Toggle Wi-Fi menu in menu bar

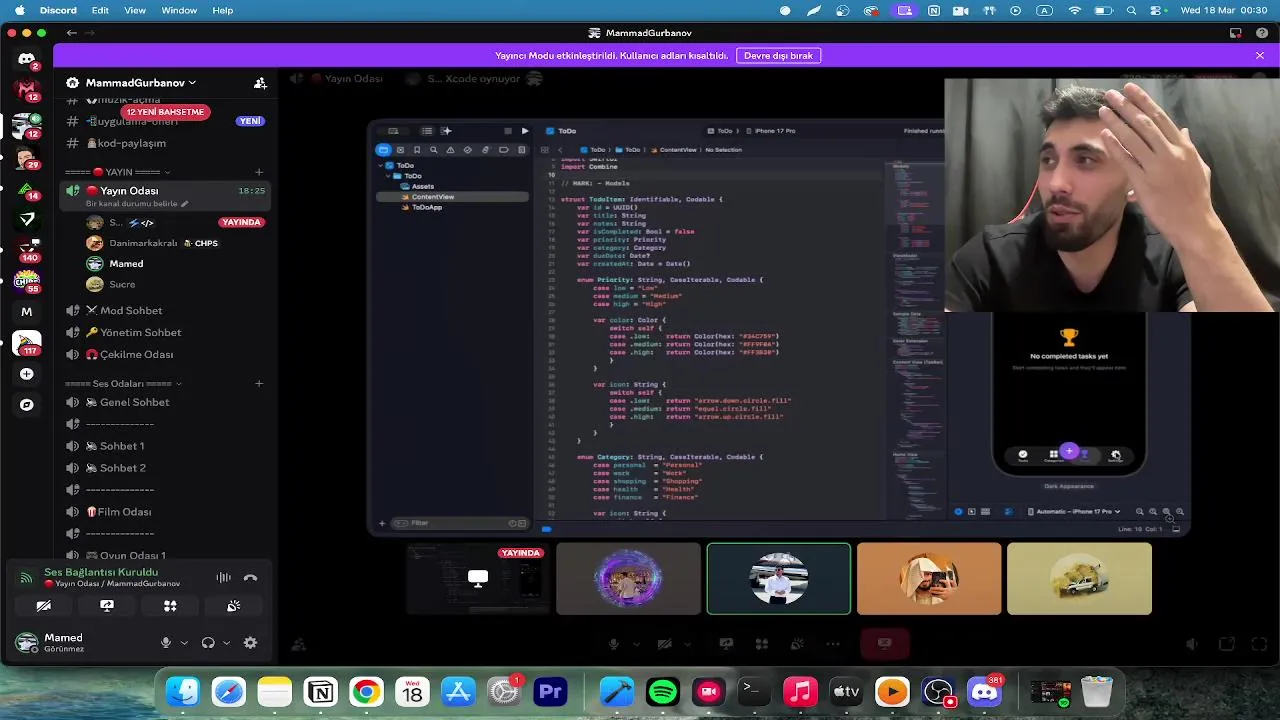[x=1075, y=10]
